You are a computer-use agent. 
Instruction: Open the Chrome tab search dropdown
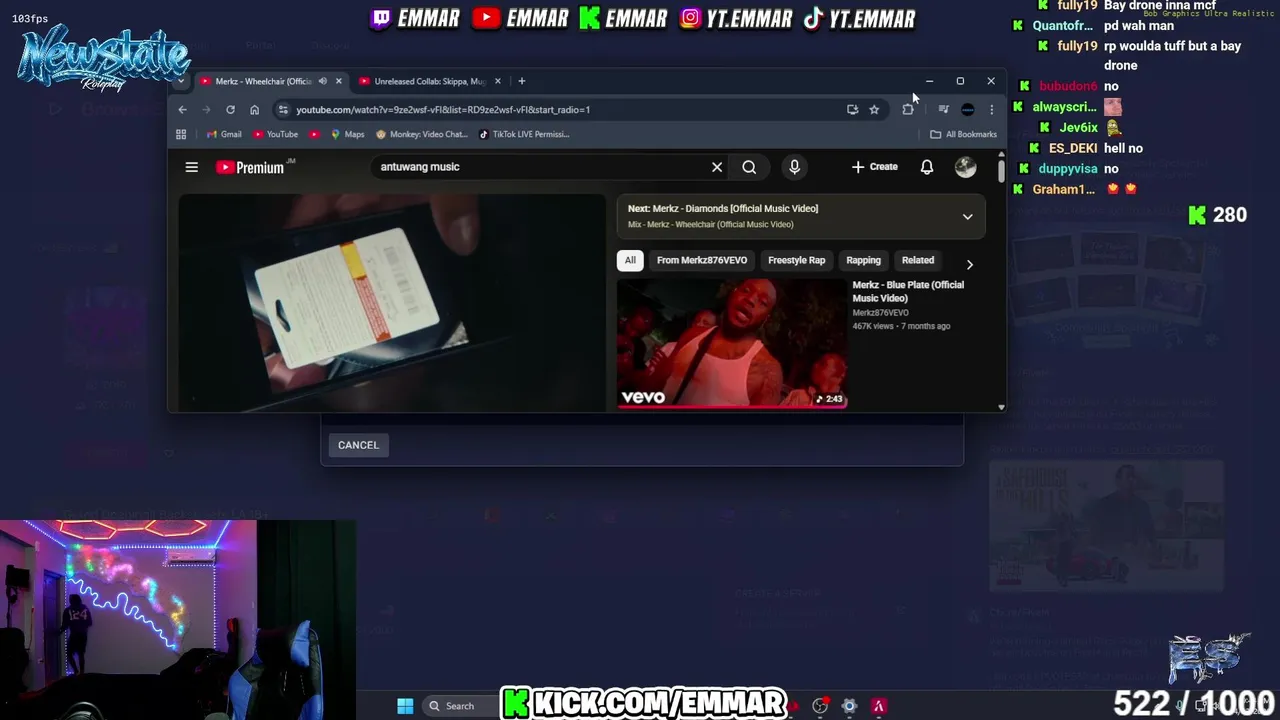[x=180, y=81]
